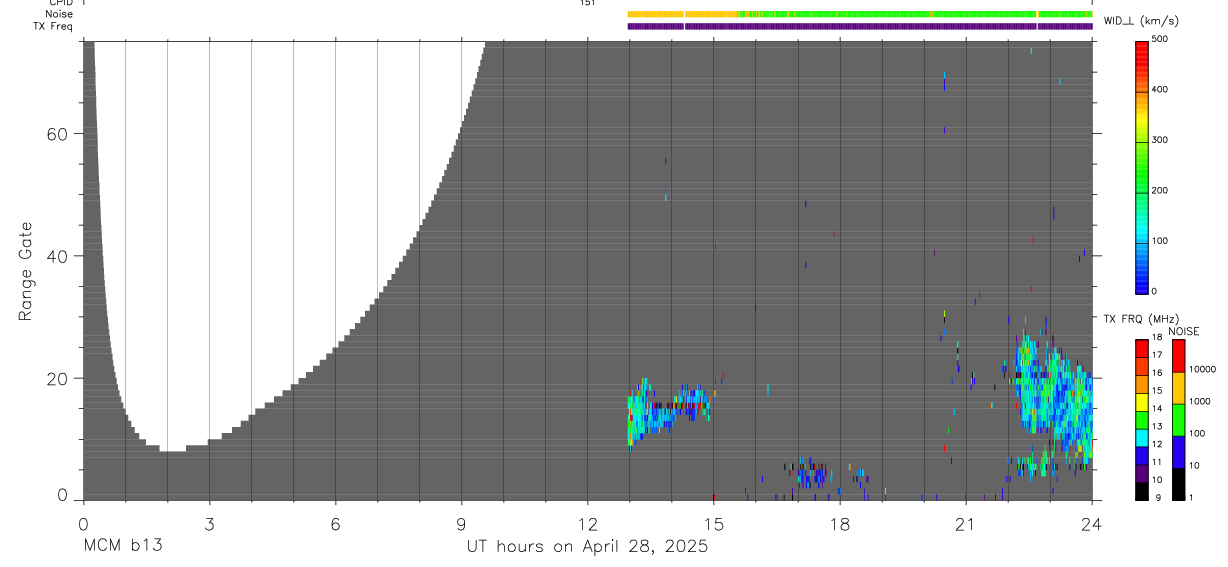The height and width of the screenshot is (567, 1228).
Task: Click the 200 label on width colorbar
Action: (1161, 190)
